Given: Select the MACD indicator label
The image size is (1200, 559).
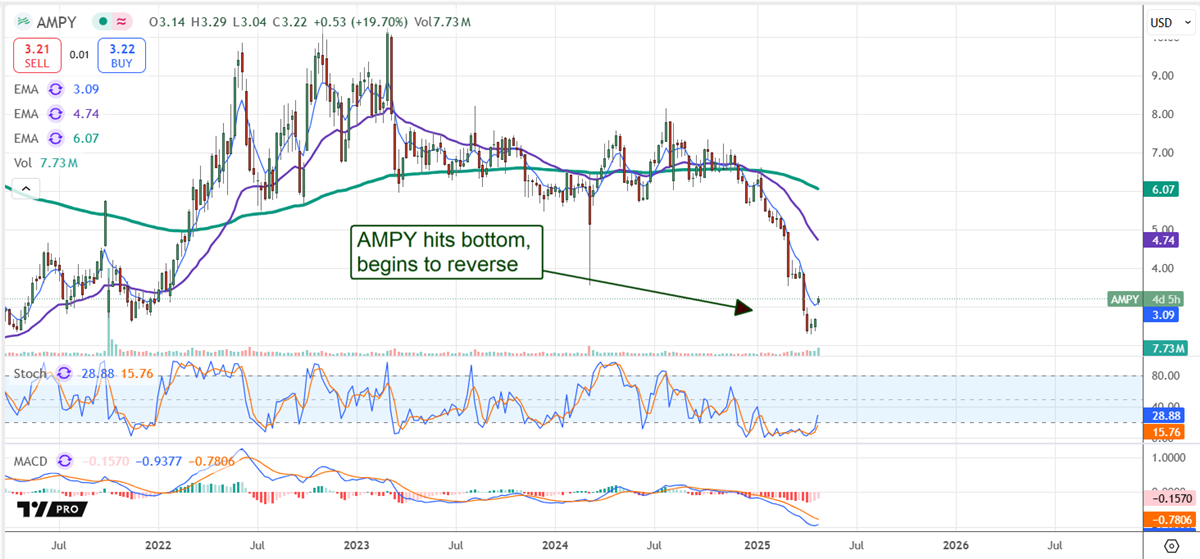Looking at the screenshot, I should [x=30, y=461].
